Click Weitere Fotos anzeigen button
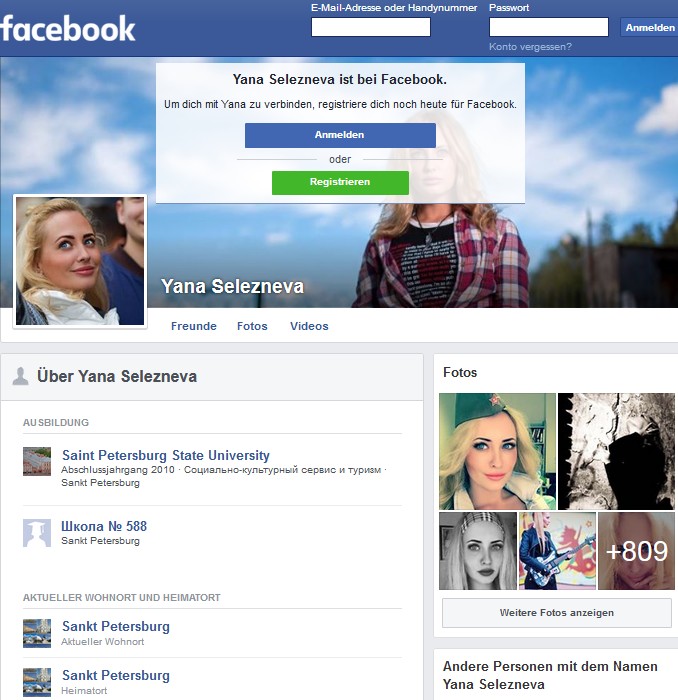Image resolution: width=678 pixels, height=700 pixels. [557, 612]
